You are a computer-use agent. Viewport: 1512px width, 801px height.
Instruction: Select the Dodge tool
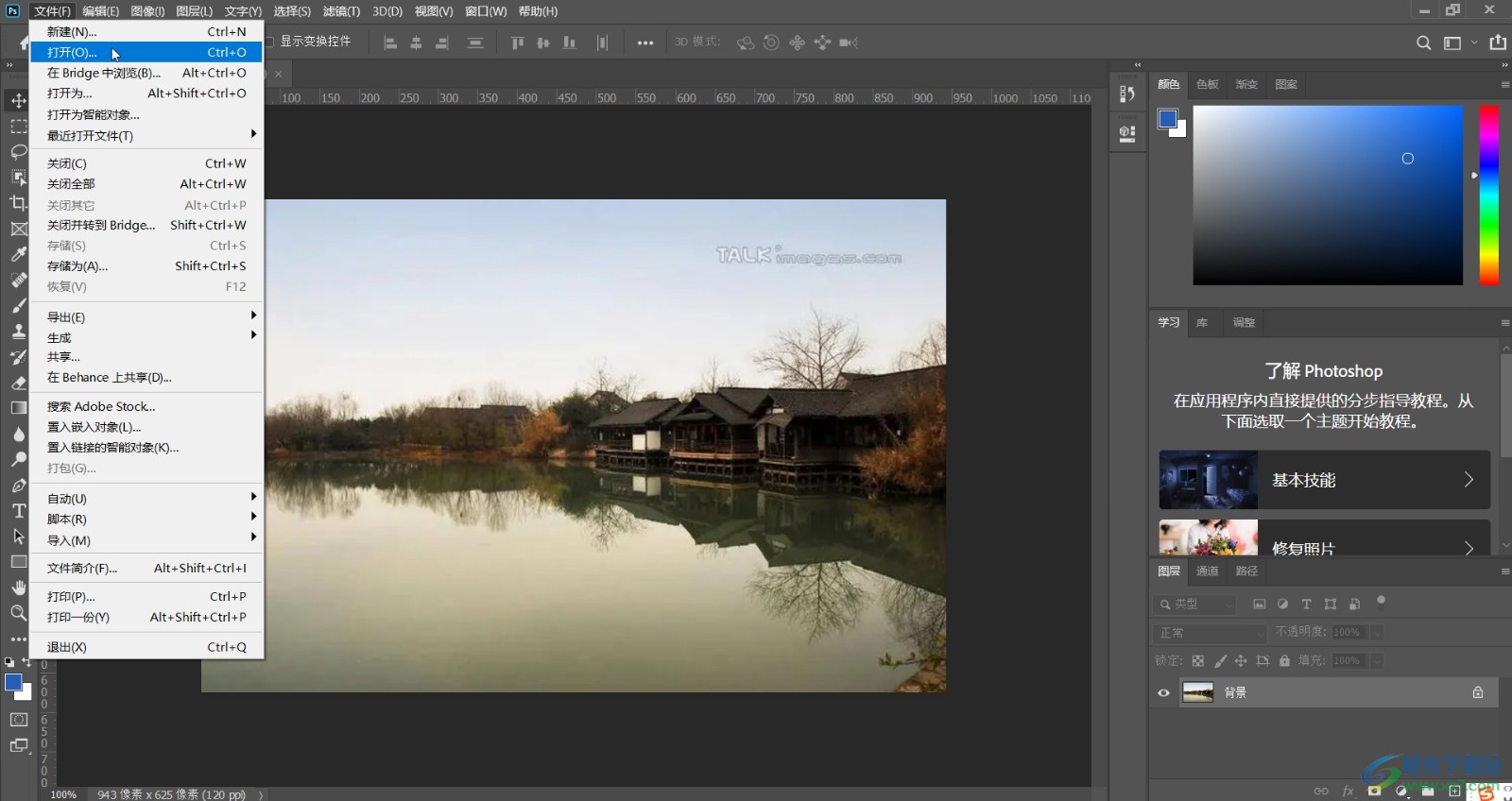tap(18, 459)
